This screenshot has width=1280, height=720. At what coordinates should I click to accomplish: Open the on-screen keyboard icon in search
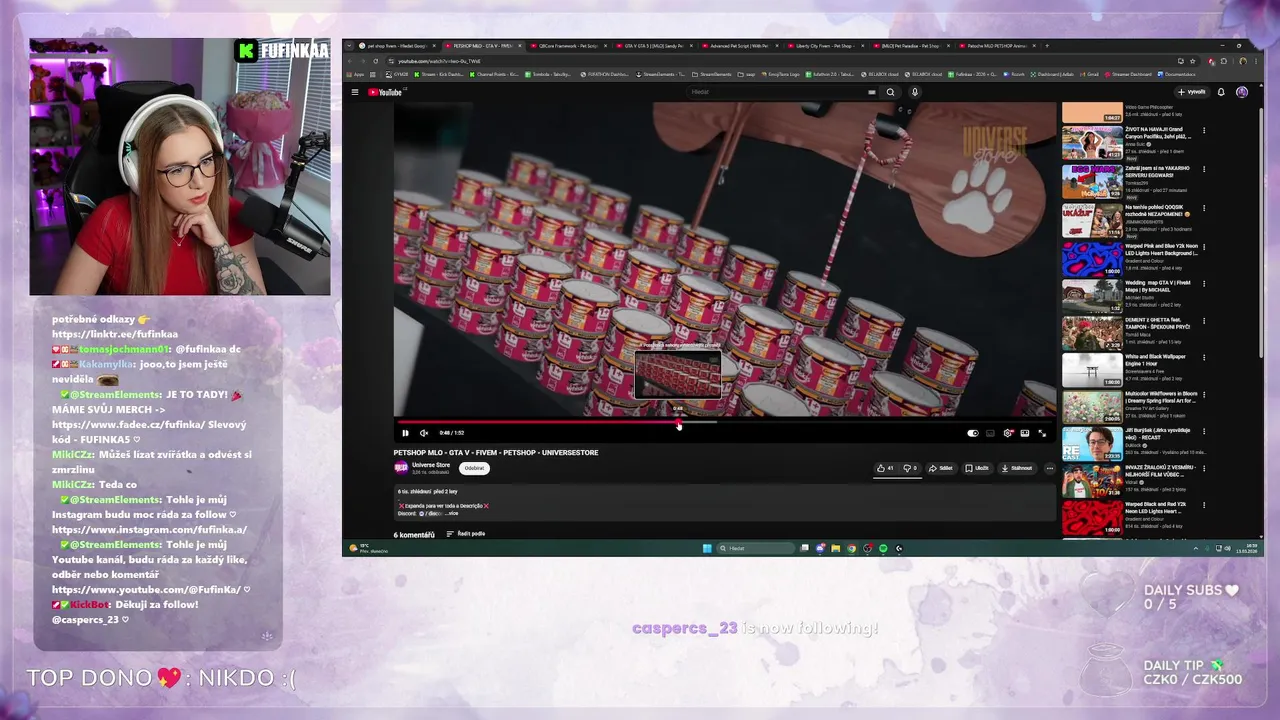coord(872,92)
